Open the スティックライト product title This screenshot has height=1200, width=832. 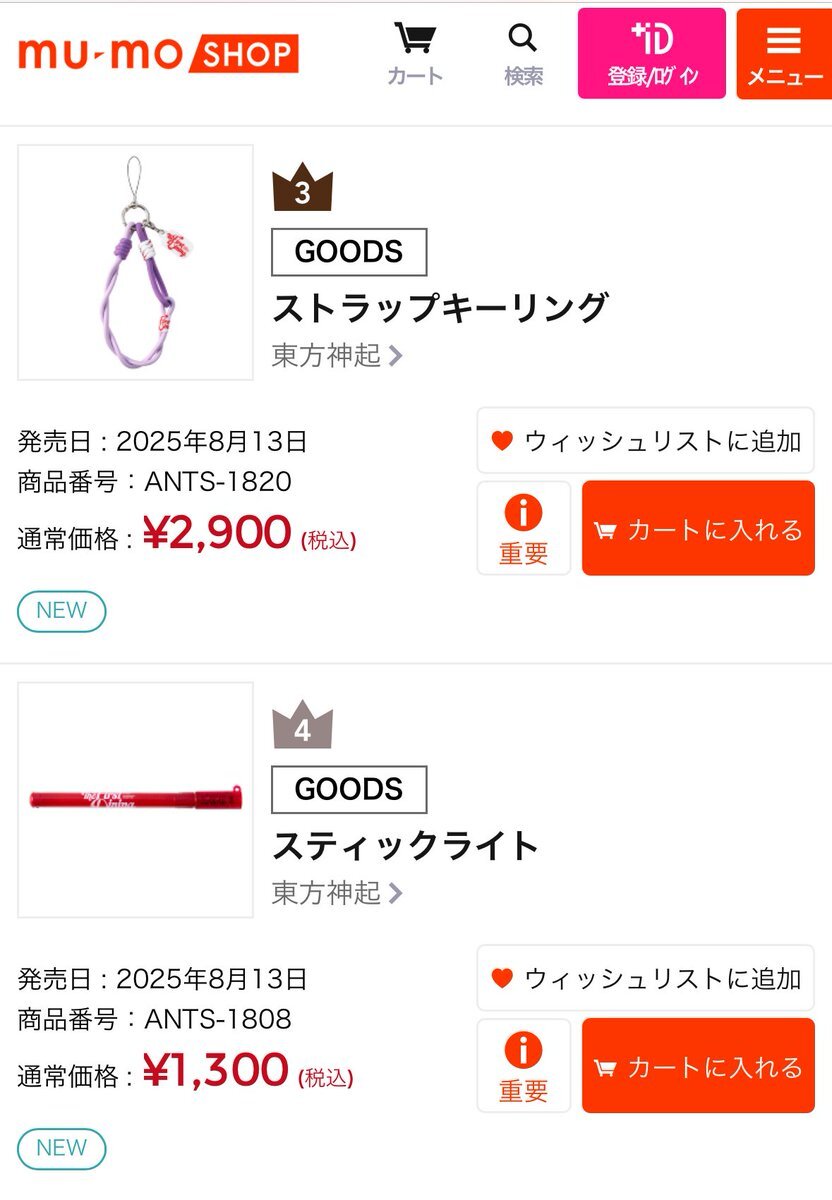406,845
